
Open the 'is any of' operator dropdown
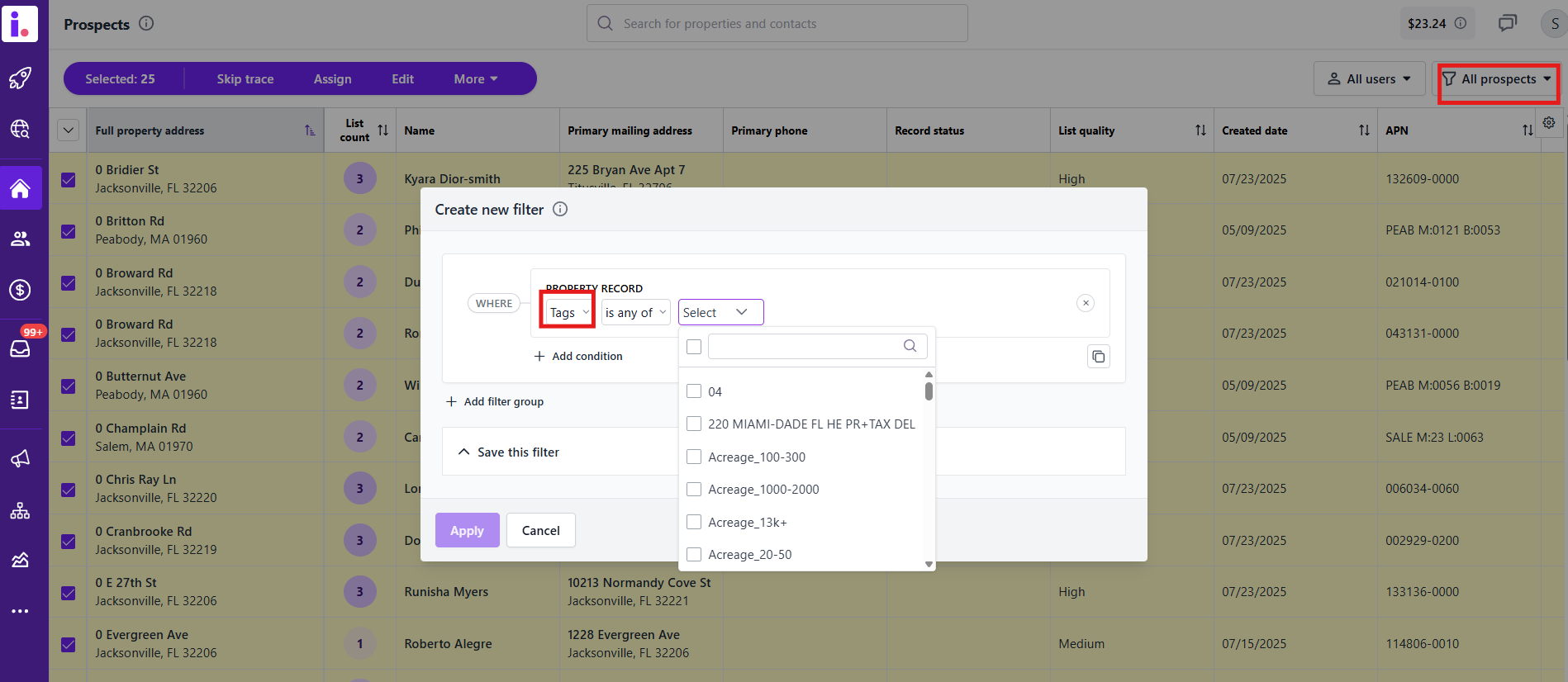click(635, 312)
